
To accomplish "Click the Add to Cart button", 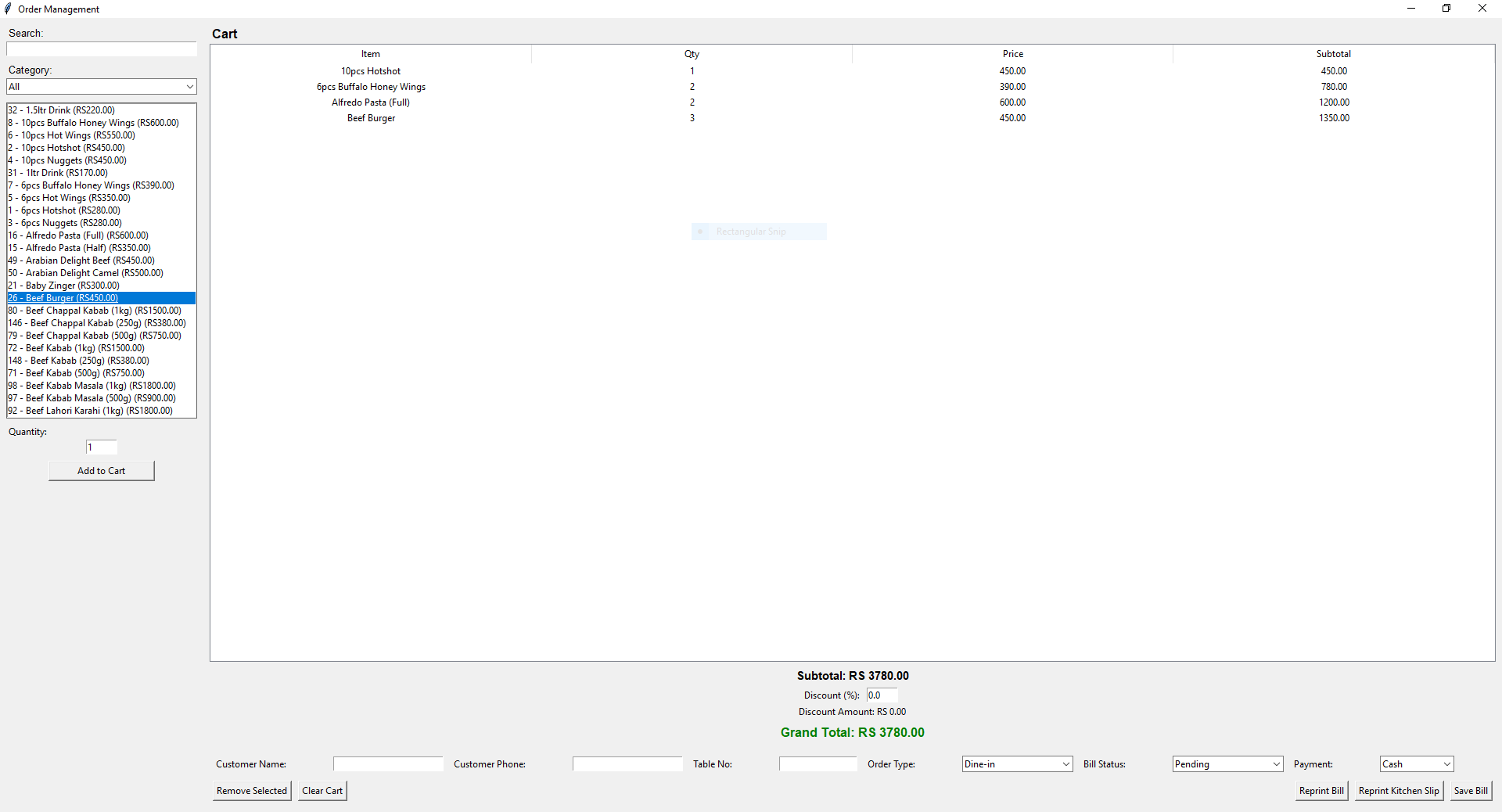I will click(102, 471).
